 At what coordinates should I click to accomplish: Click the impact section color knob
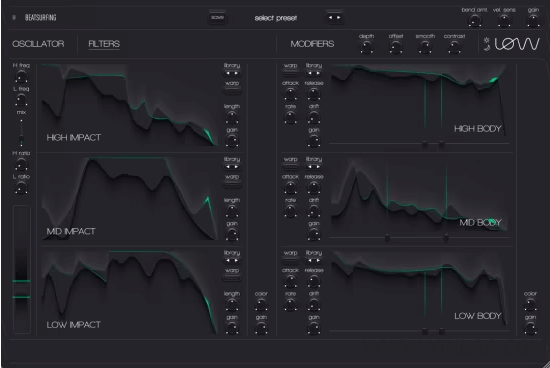click(261, 305)
